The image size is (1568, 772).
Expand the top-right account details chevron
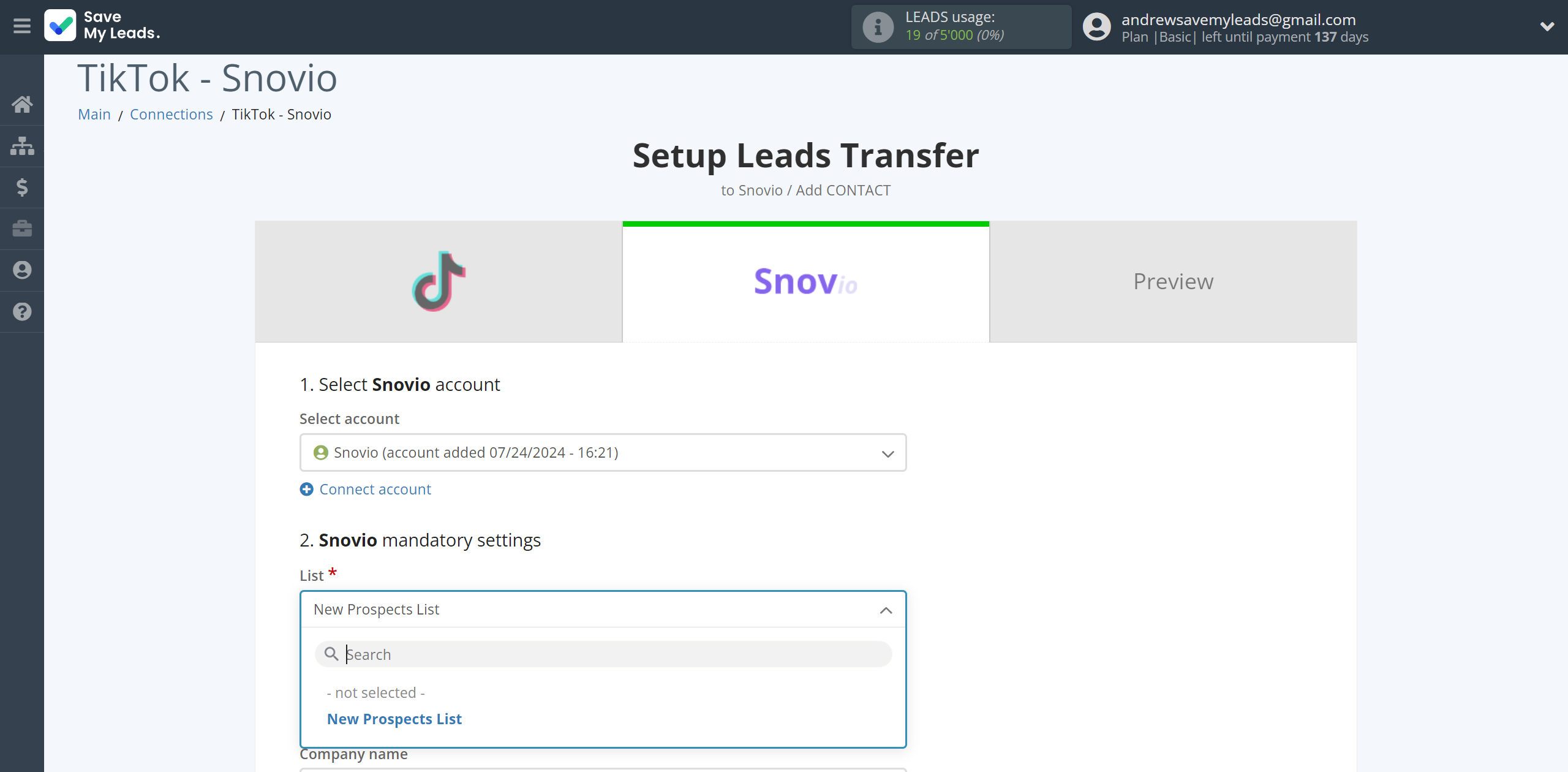click(1544, 27)
